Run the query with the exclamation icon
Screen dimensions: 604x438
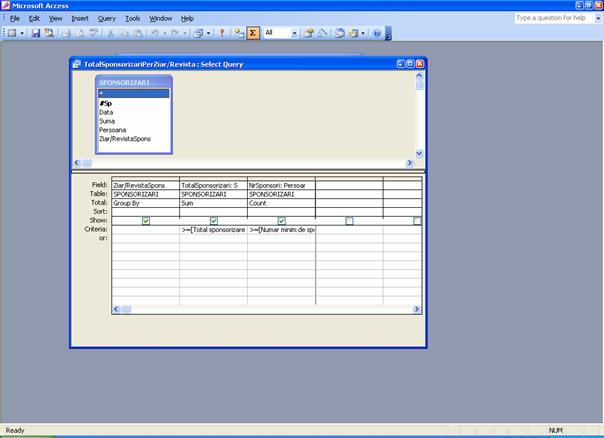pyautogui.click(x=222, y=33)
